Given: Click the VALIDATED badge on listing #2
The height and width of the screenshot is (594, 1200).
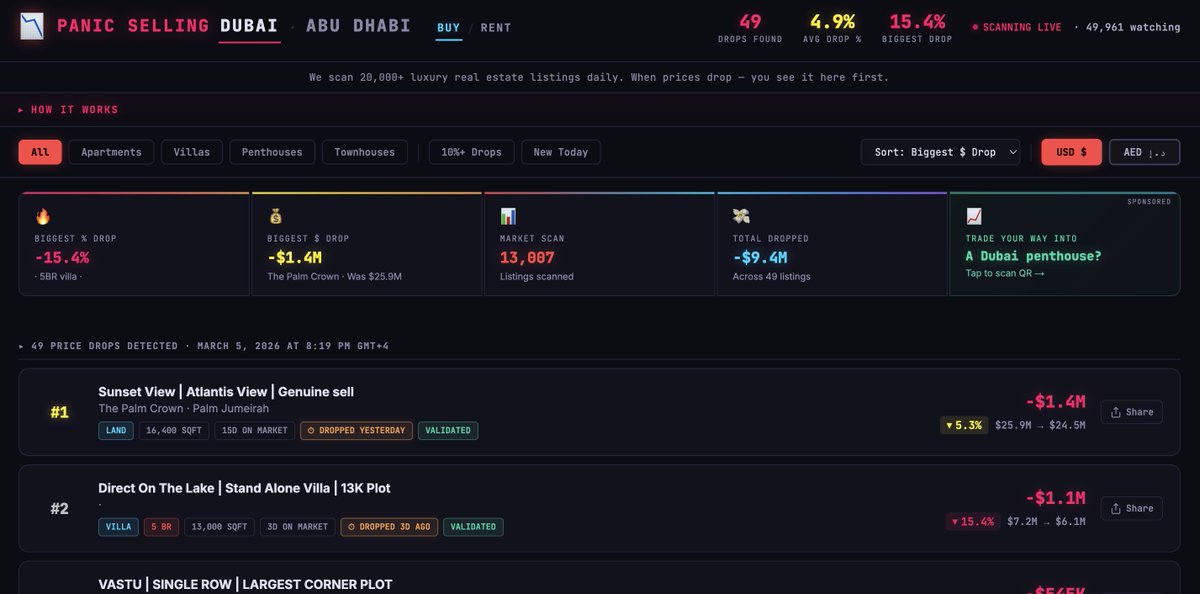Looking at the screenshot, I should tap(473, 526).
